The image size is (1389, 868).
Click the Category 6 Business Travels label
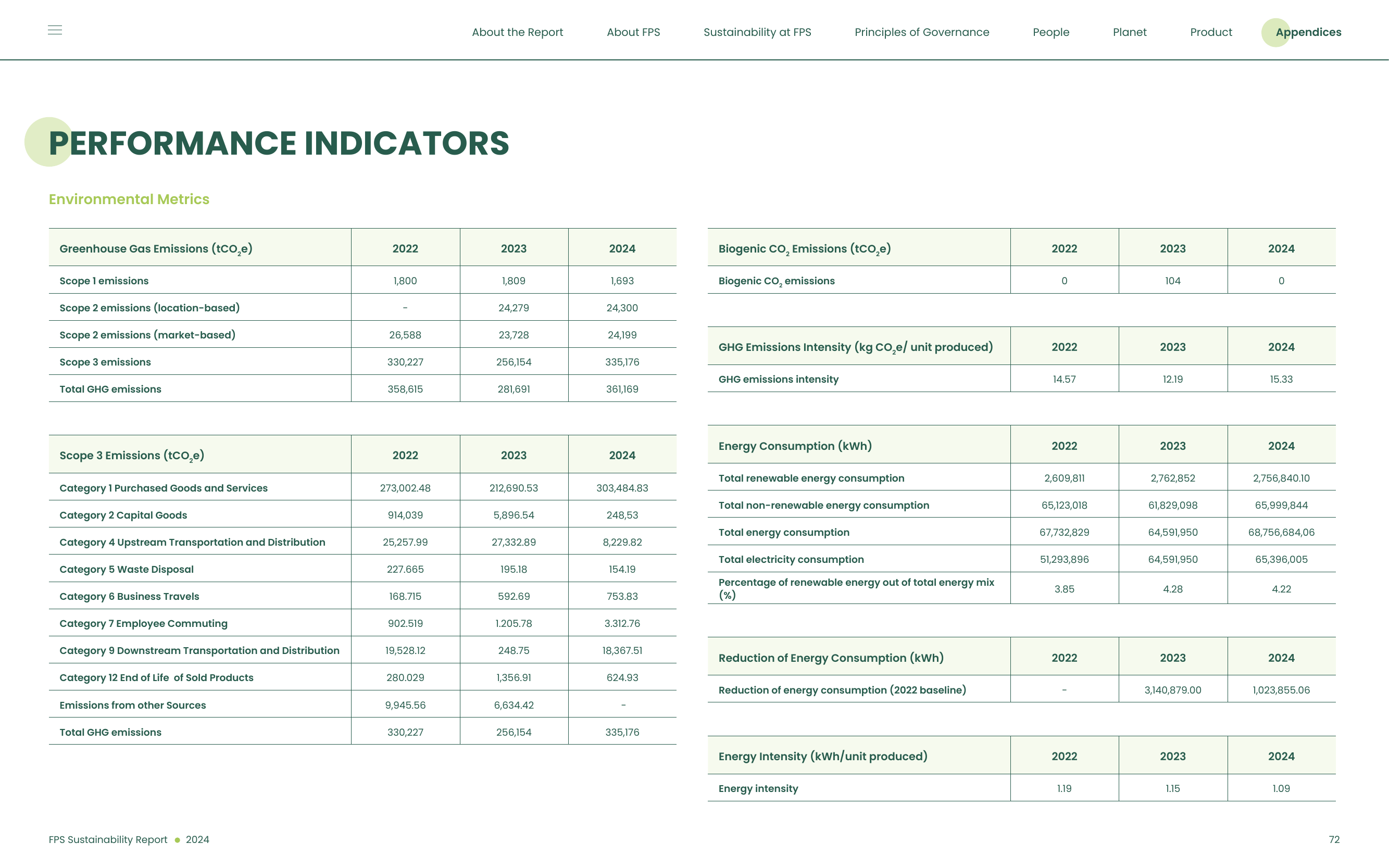[129, 596]
